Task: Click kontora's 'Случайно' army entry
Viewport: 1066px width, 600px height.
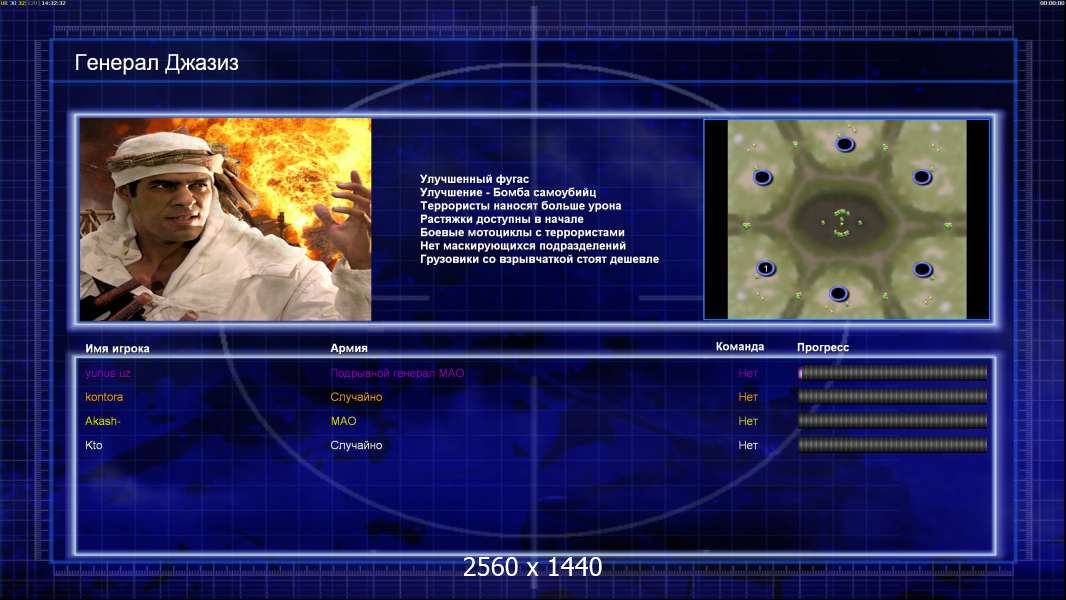Action: click(x=356, y=397)
